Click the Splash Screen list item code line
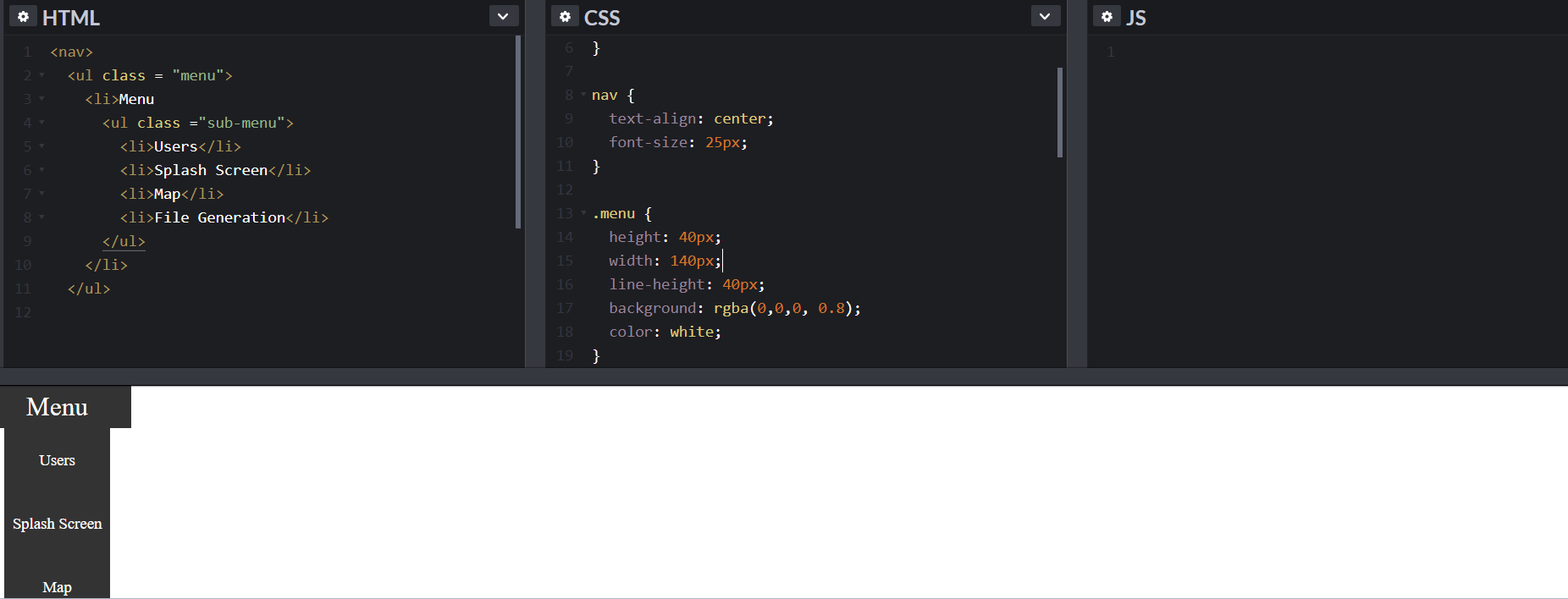1568x599 pixels. tap(215, 170)
